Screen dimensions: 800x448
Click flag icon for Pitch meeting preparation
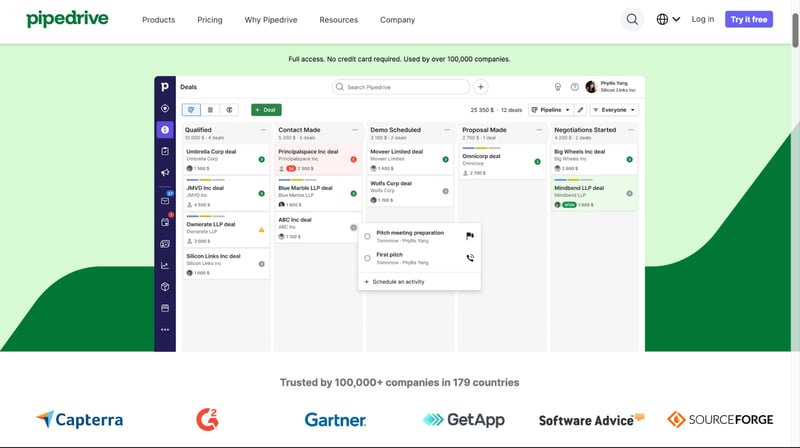tap(470, 236)
